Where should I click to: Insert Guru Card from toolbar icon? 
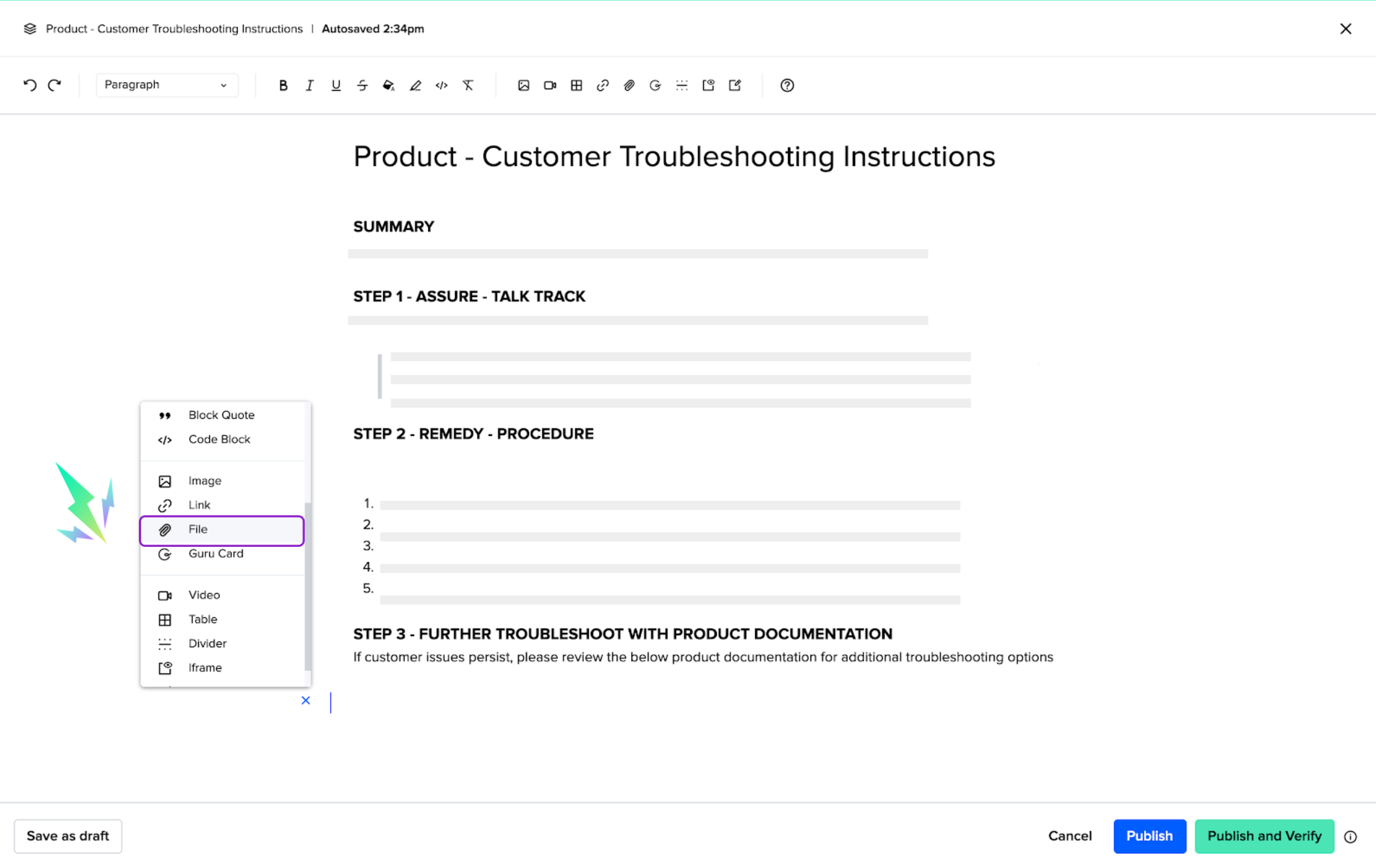(655, 85)
